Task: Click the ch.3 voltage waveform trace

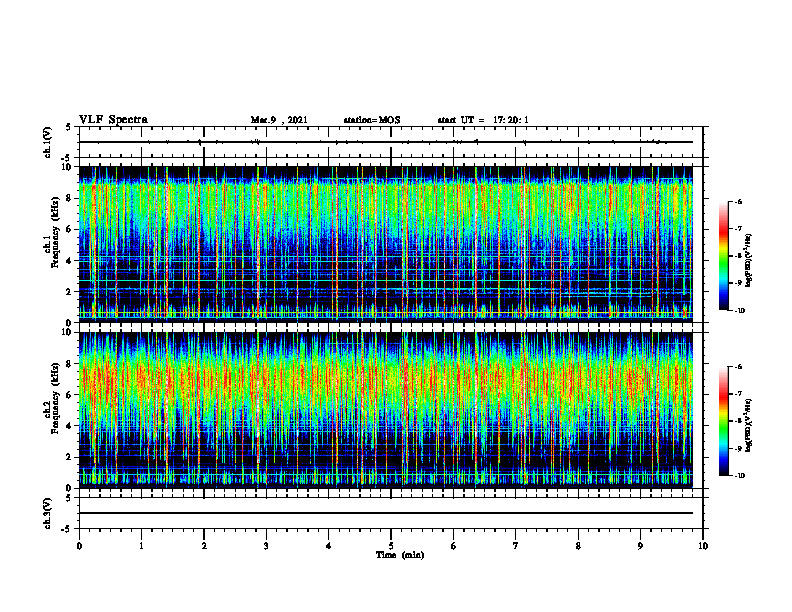Action: tap(385, 513)
